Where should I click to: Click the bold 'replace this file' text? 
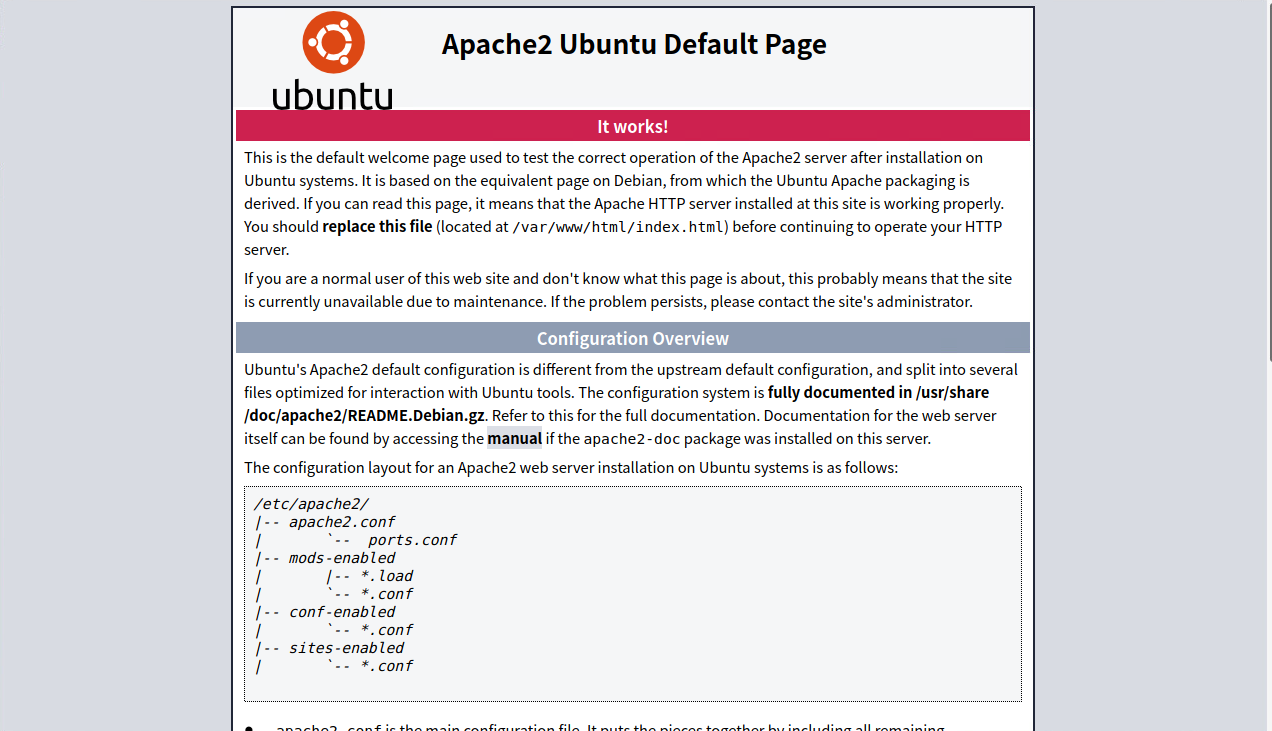pyautogui.click(x=377, y=226)
